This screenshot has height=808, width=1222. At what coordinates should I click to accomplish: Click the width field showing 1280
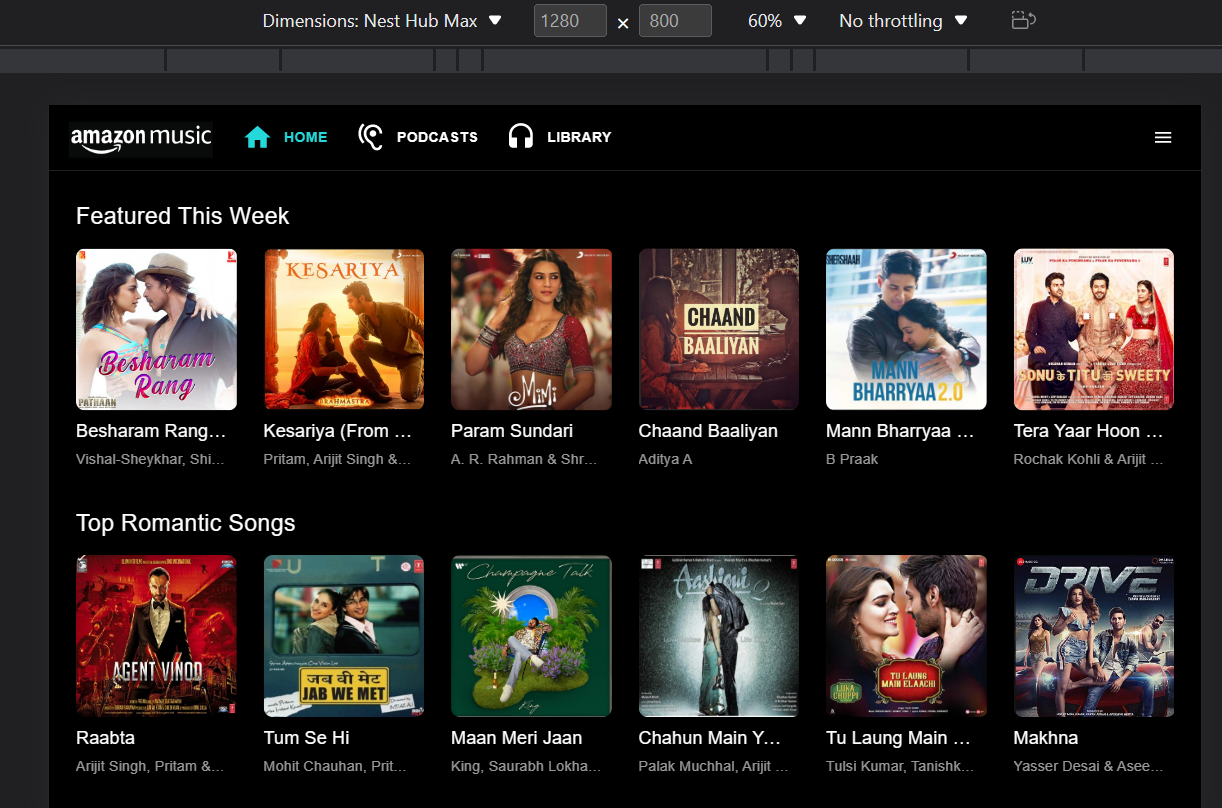570,20
